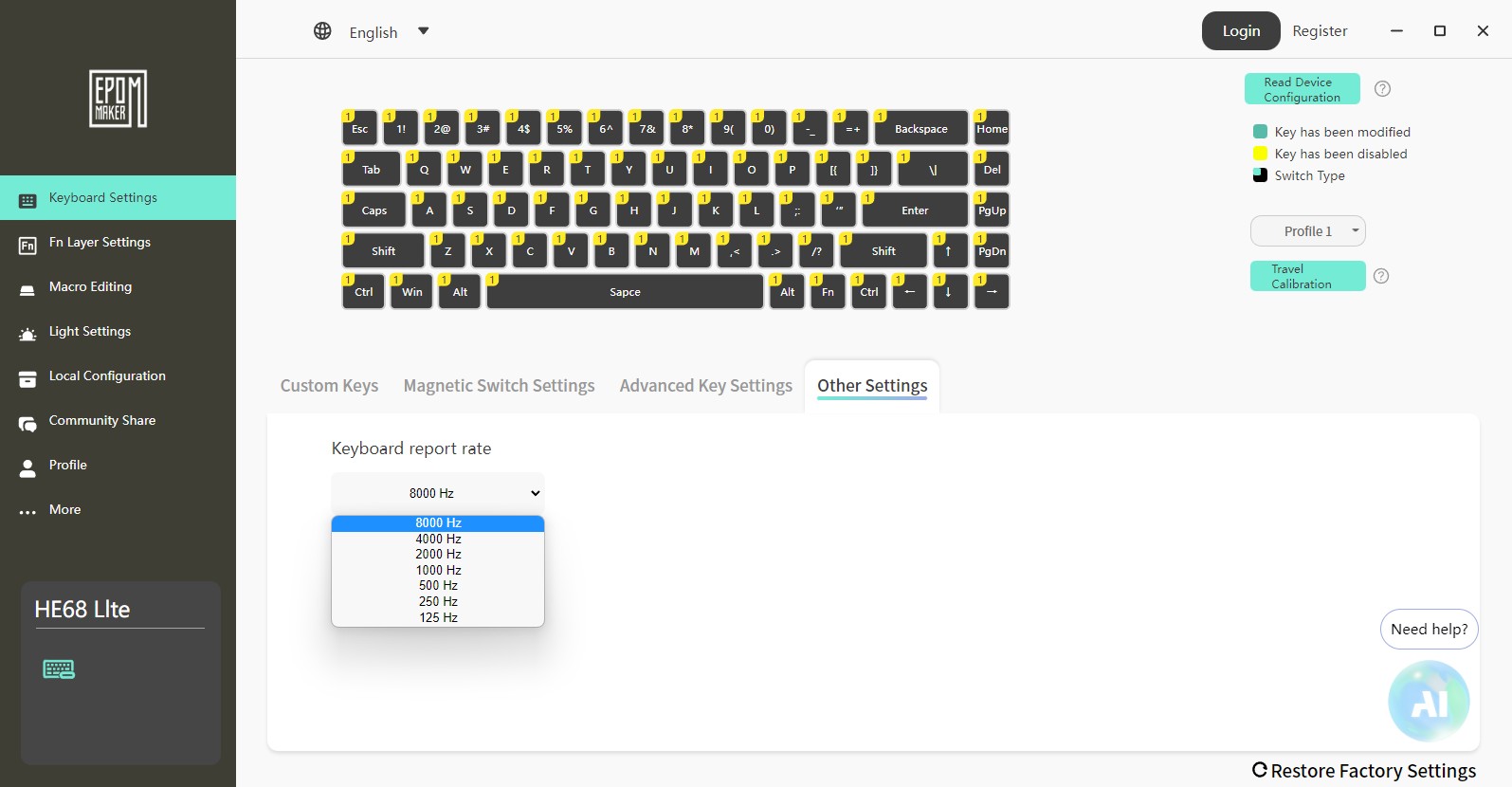Screen dimensions: 1512x787
Task: Select the right arrow key on layout
Action: click(x=992, y=292)
